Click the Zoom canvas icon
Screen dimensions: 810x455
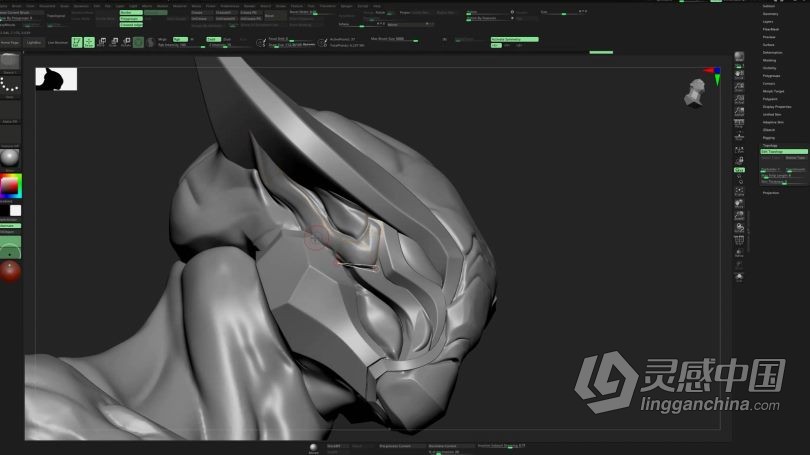pyautogui.click(x=739, y=87)
